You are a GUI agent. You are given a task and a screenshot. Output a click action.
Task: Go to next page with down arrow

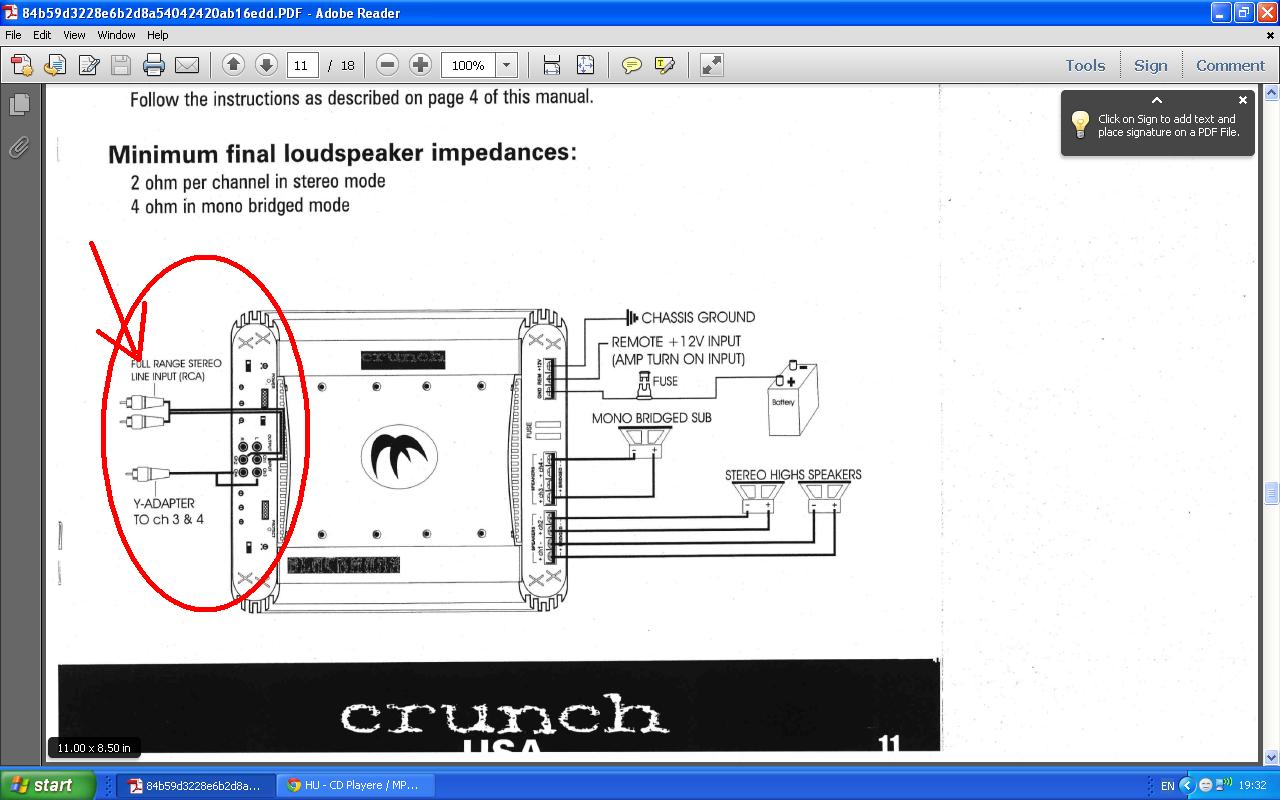266,65
